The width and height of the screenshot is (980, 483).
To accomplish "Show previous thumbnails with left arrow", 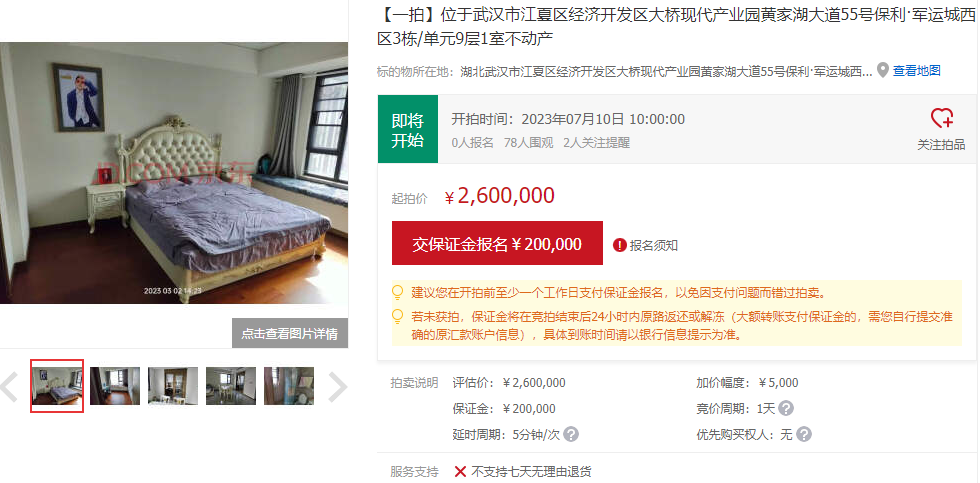I will coord(9,387).
